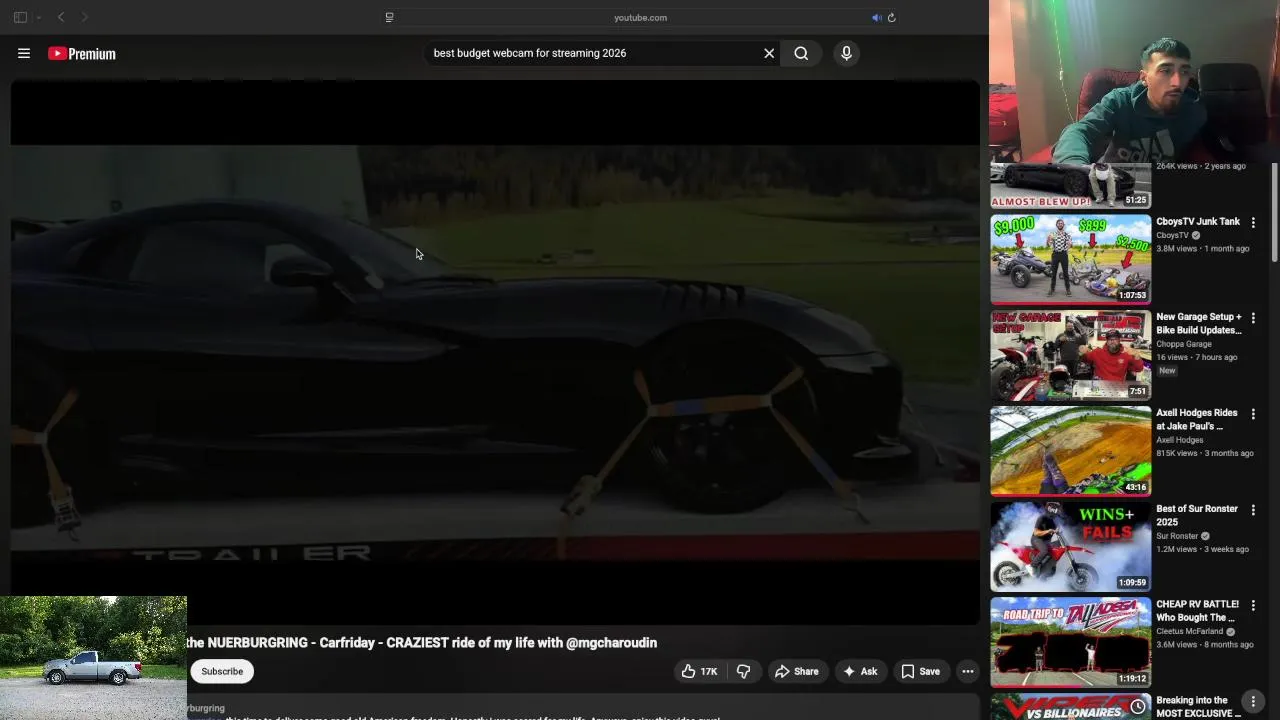This screenshot has height=720, width=1280.
Task: Save video to a playlist
Action: [920, 671]
